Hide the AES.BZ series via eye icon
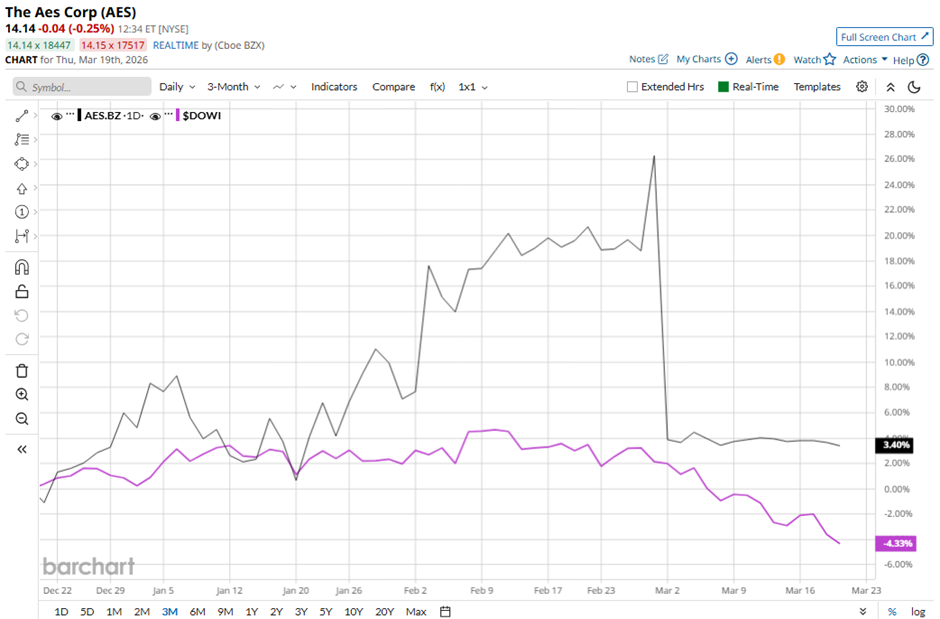Viewport: 940px width, 619px height. tap(57, 116)
